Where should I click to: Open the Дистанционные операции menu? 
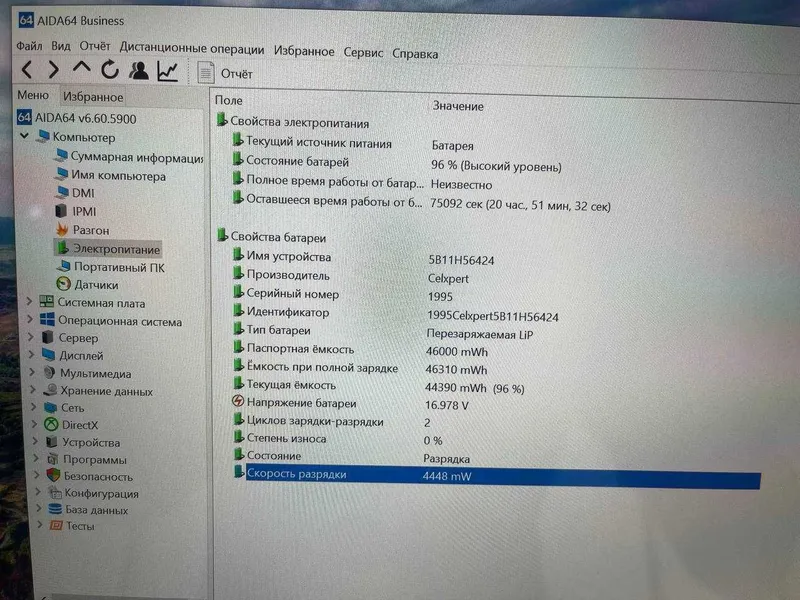pos(192,49)
